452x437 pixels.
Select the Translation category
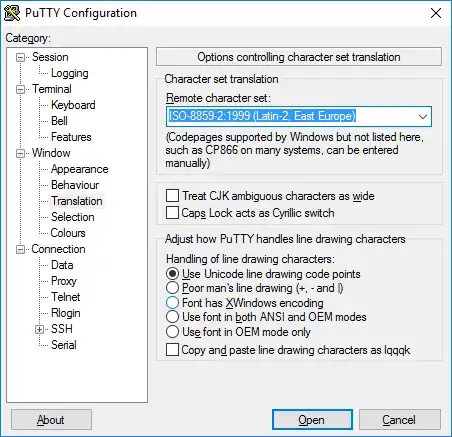(x=77, y=201)
